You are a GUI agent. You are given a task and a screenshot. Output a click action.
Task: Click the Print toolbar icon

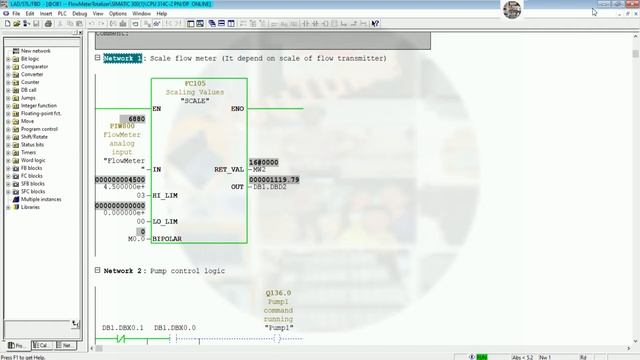(48, 24)
